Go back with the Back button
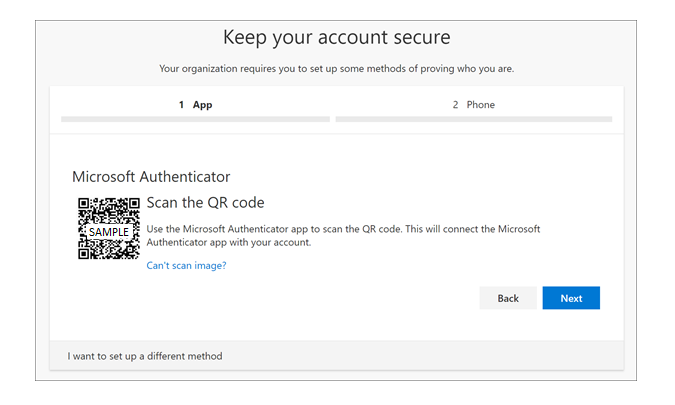Image resolution: width=675 pixels, height=405 pixels. [x=508, y=298]
